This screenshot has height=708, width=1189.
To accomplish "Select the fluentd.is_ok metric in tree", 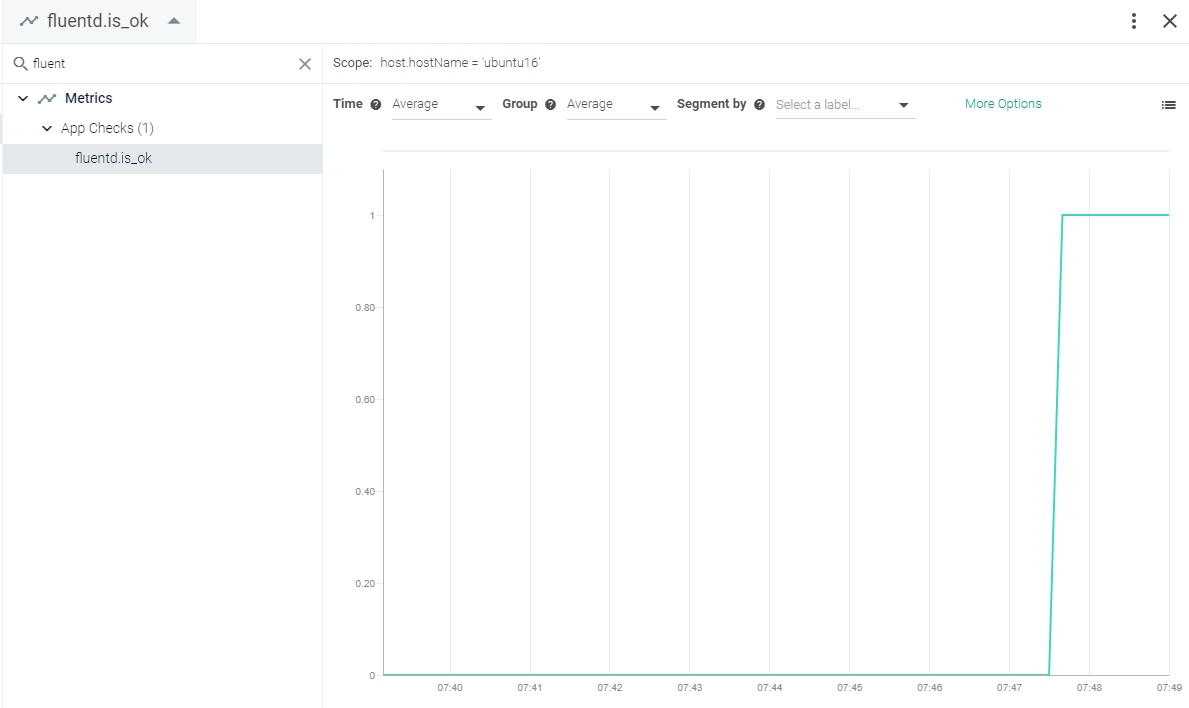I will click(x=162, y=158).
